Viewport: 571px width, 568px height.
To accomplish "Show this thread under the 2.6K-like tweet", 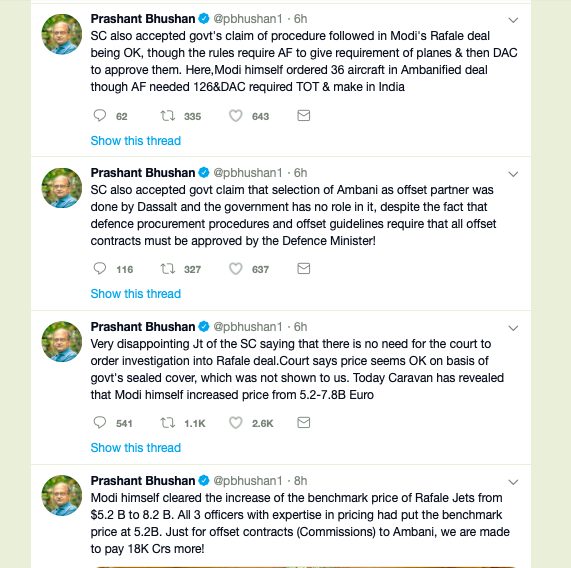I will (135, 447).
